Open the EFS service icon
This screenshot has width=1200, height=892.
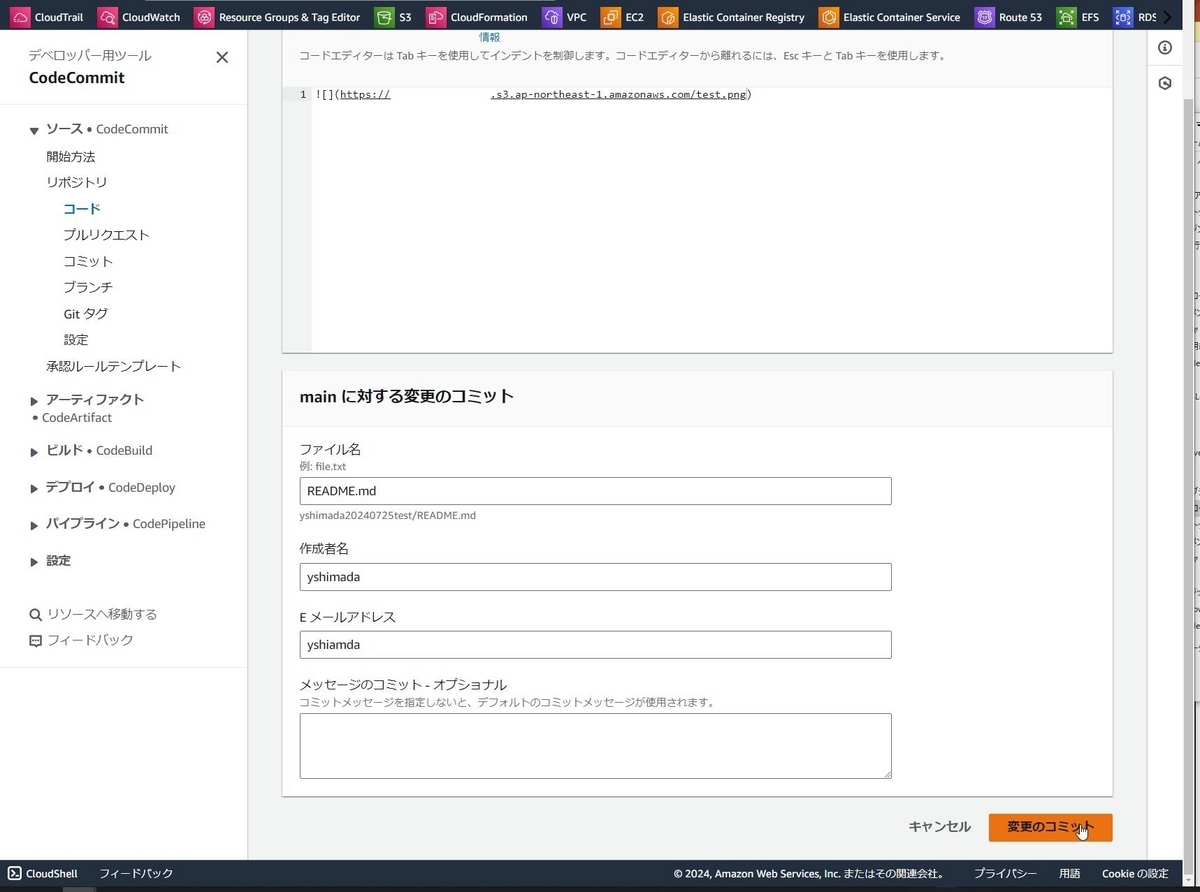click(x=1066, y=17)
